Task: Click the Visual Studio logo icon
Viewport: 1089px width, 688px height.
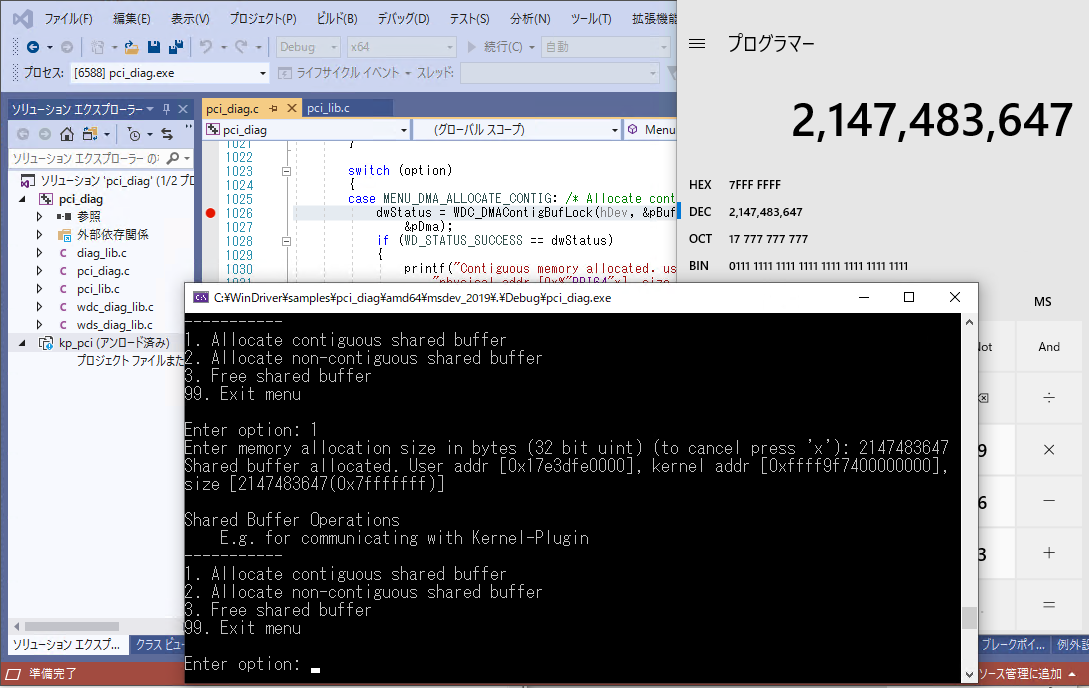Action: coord(23,19)
